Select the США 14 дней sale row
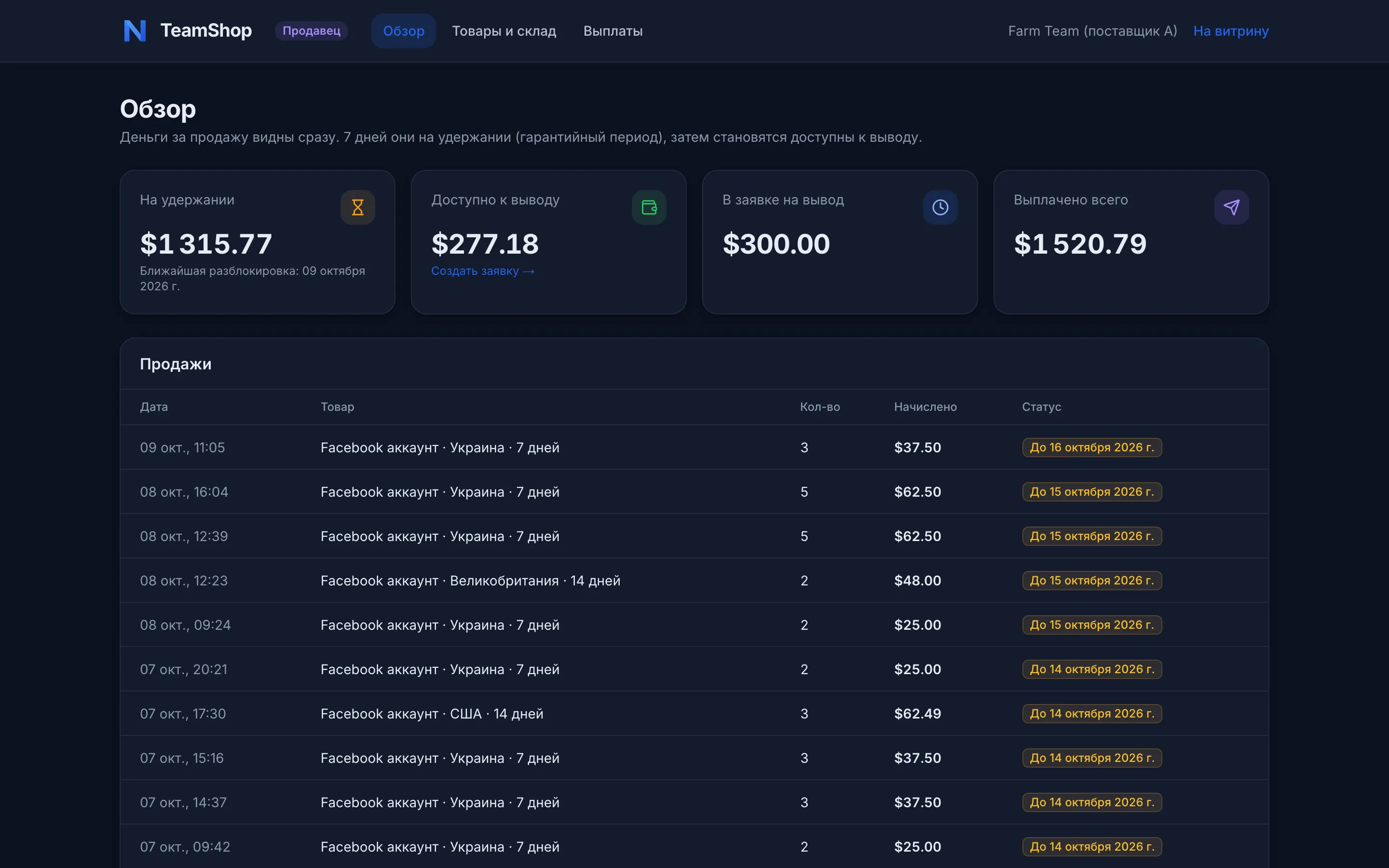This screenshot has height=868, width=1389. tap(694, 714)
